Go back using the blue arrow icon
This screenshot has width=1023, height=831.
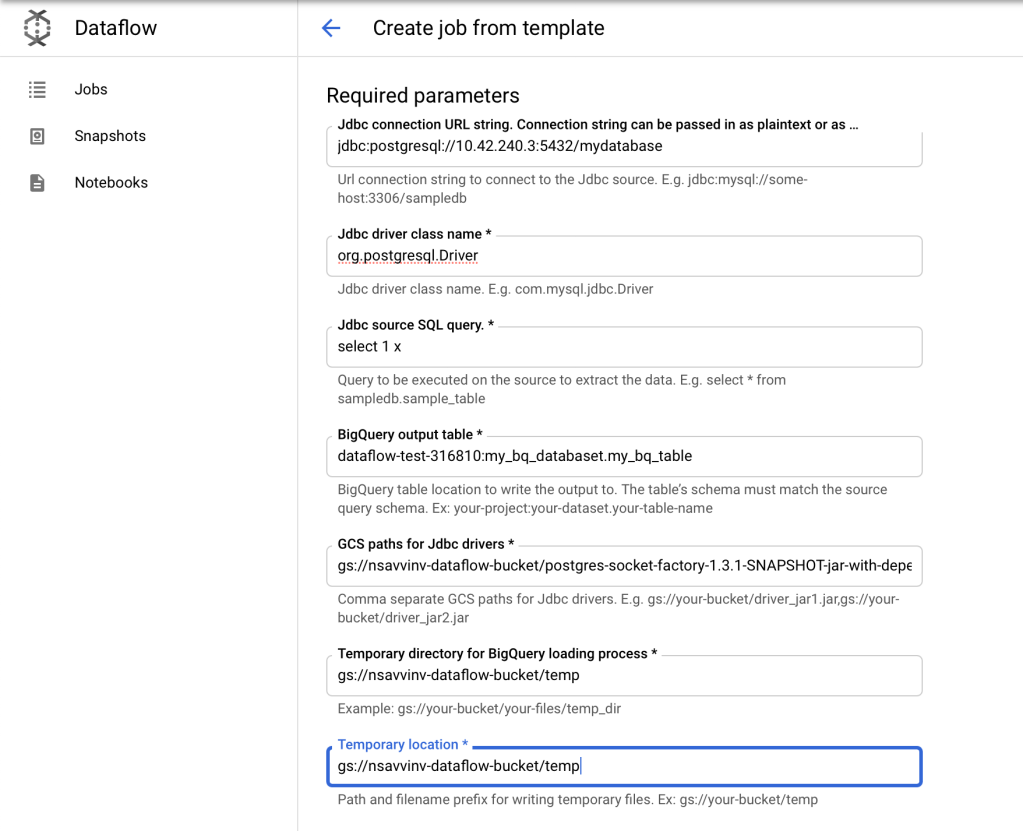331,28
